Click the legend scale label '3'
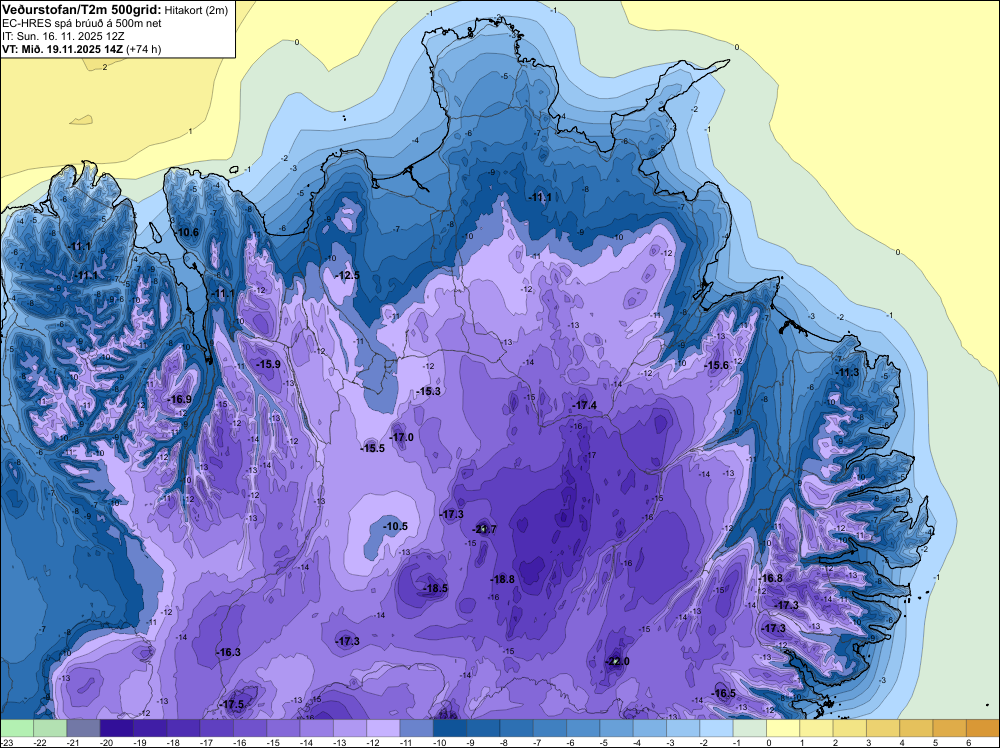The width and height of the screenshot is (1000, 748). pyautogui.click(x=869, y=743)
